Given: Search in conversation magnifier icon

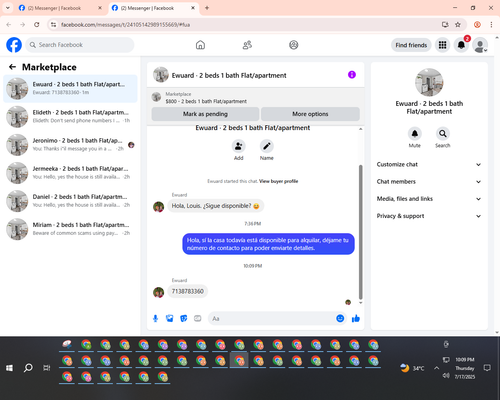Looking at the screenshot, I should (443, 134).
